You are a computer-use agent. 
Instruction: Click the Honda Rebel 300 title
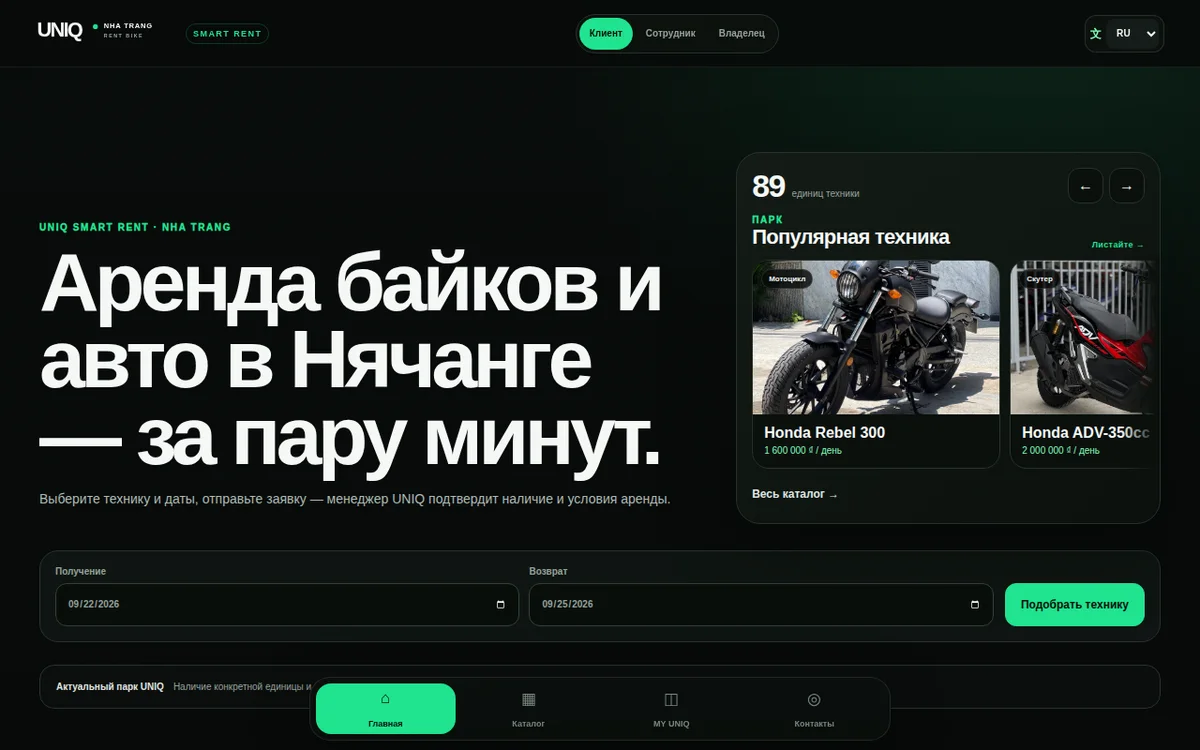click(825, 433)
